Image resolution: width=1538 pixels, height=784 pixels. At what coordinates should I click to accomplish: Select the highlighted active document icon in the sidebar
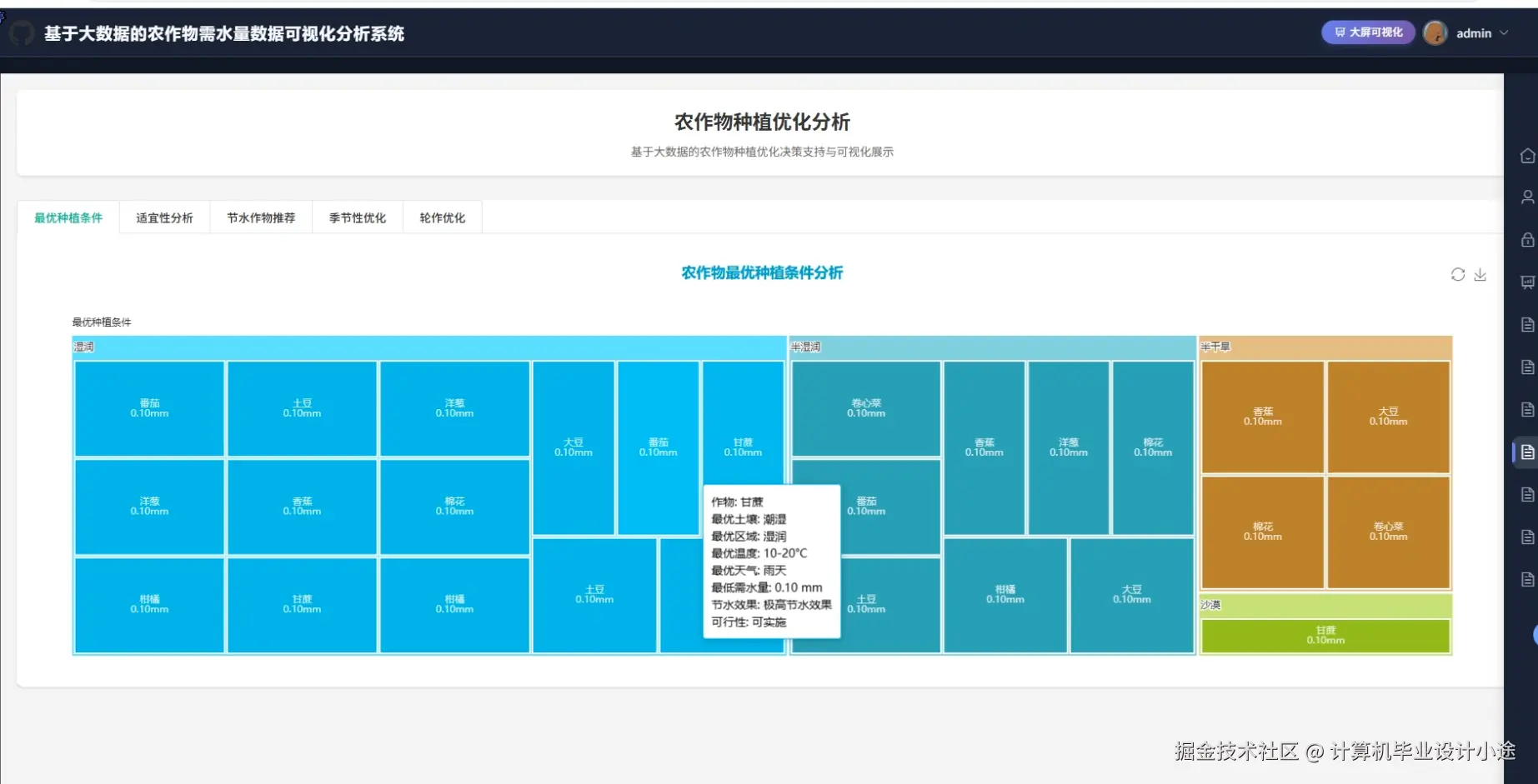tap(1527, 452)
